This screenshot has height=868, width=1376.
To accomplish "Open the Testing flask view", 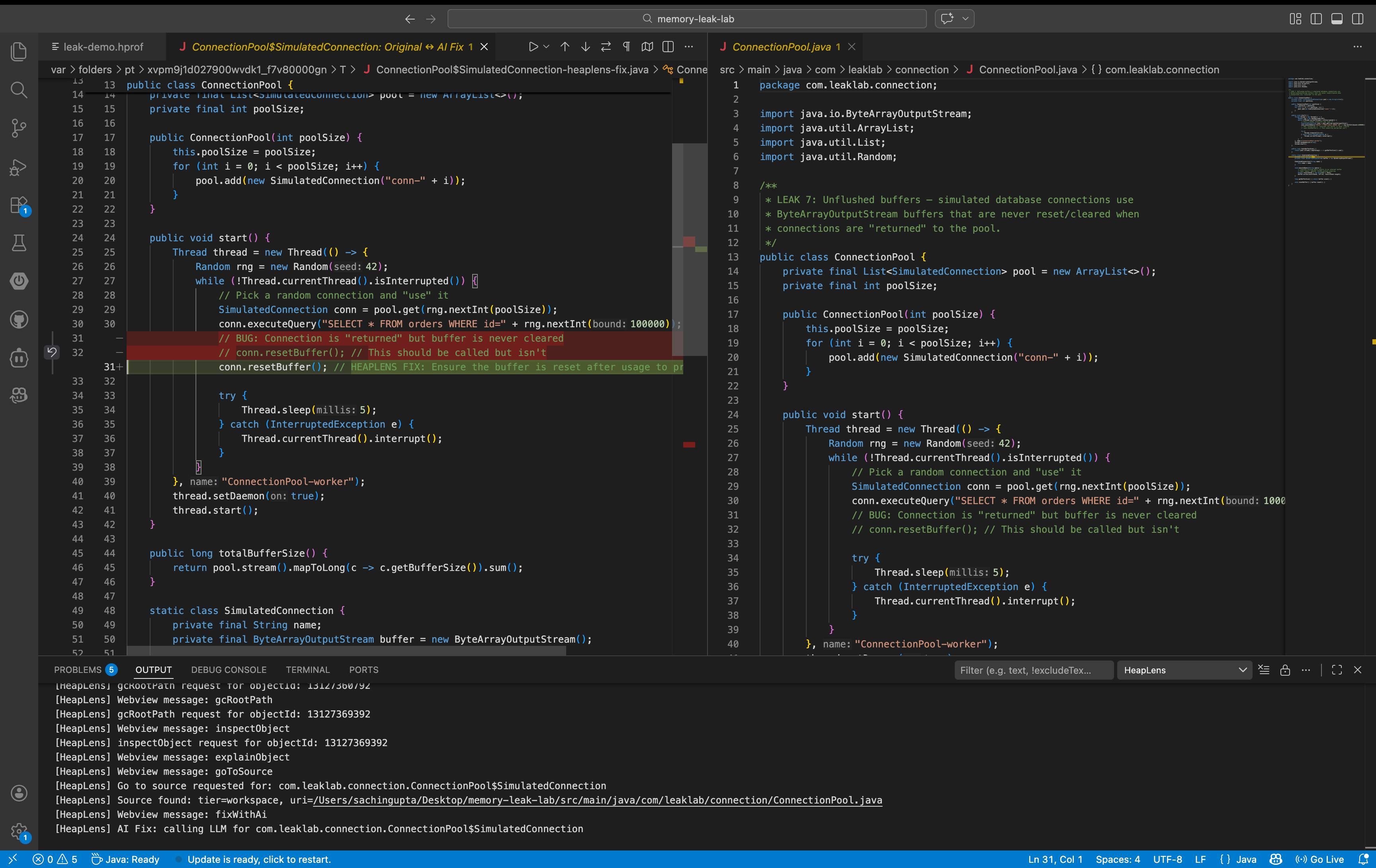I will click(19, 243).
